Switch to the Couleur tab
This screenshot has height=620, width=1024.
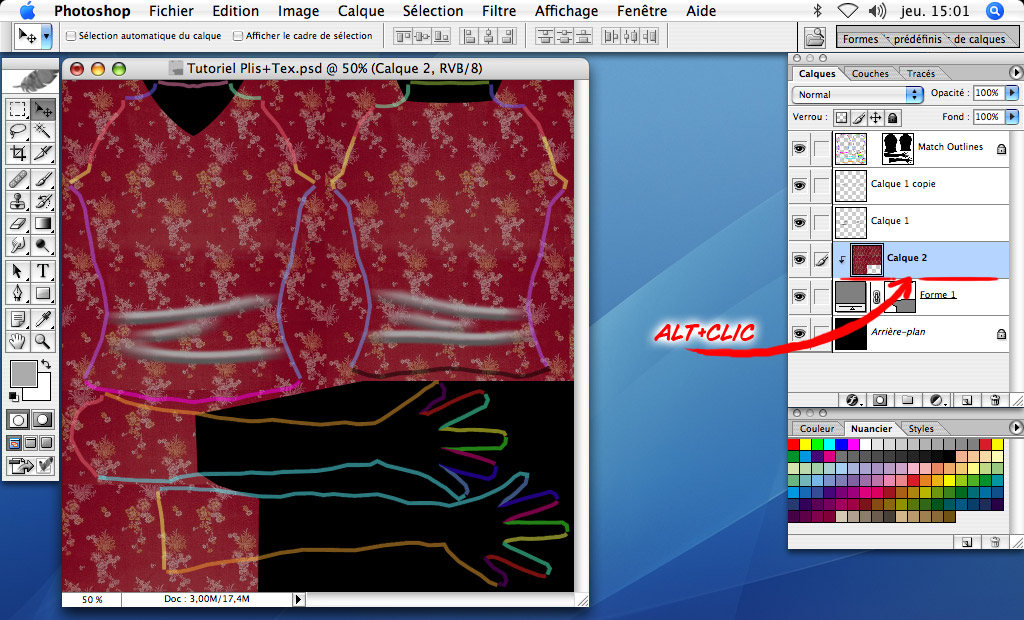pyautogui.click(x=817, y=429)
